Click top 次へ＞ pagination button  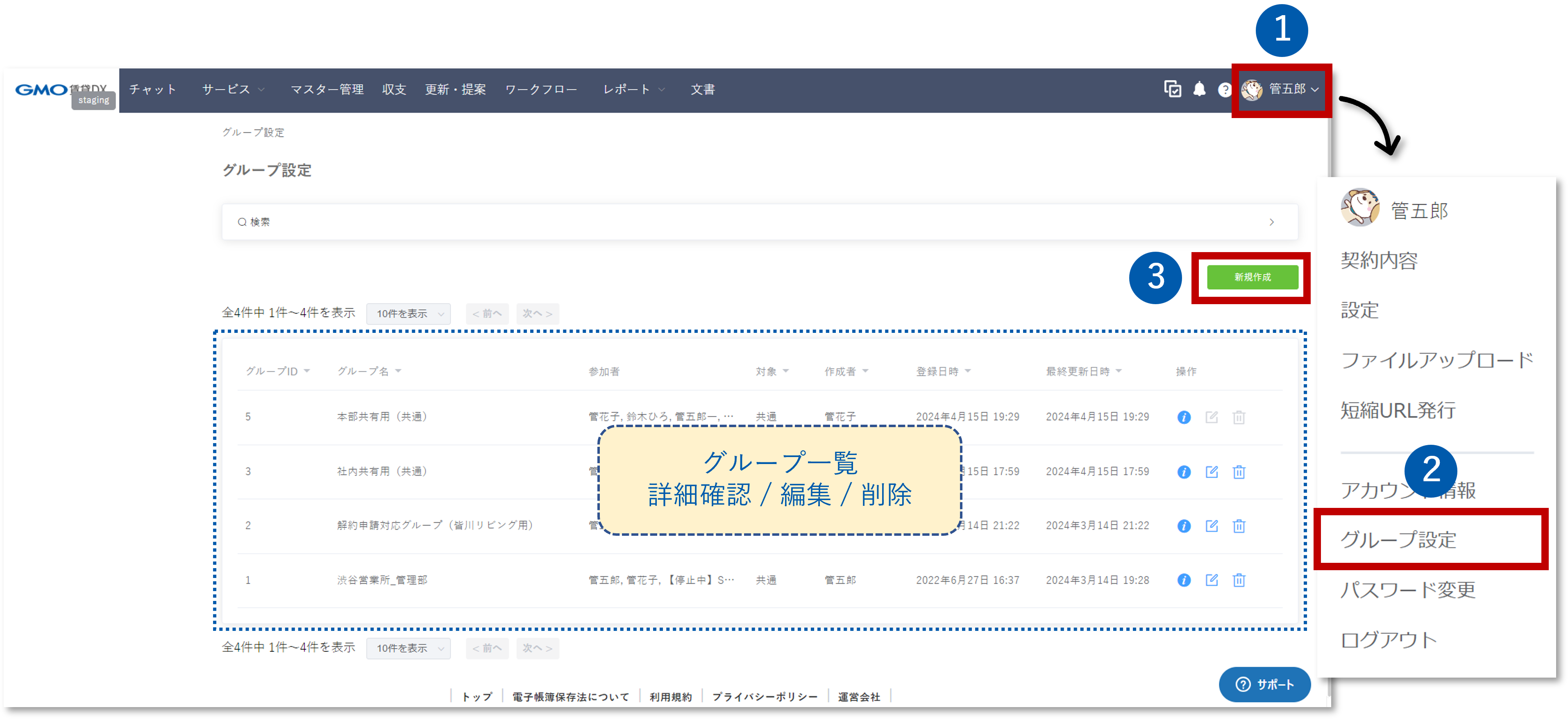click(x=537, y=314)
